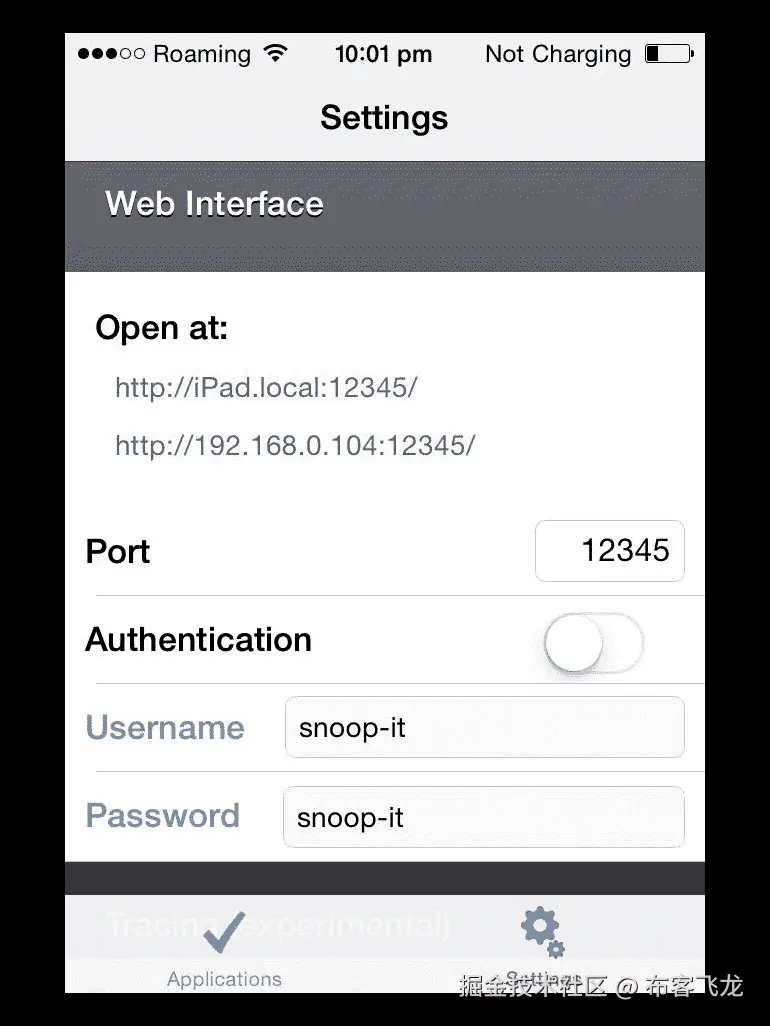Tap the battery indicator icon
The width and height of the screenshot is (770, 1026).
pos(668,54)
